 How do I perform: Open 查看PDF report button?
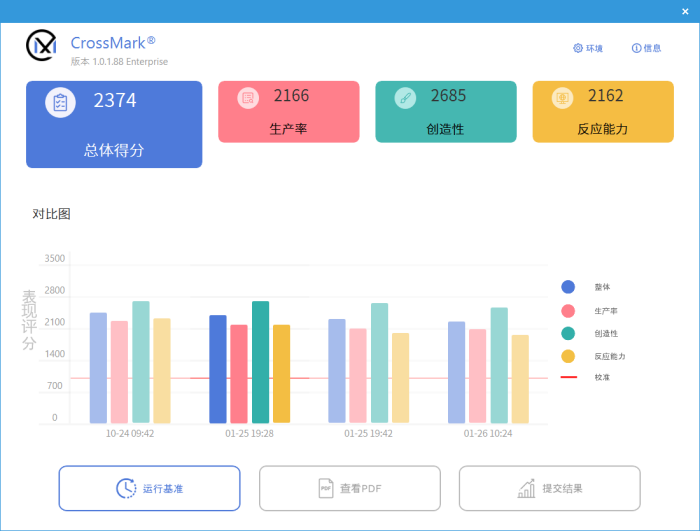coord(349,488)
